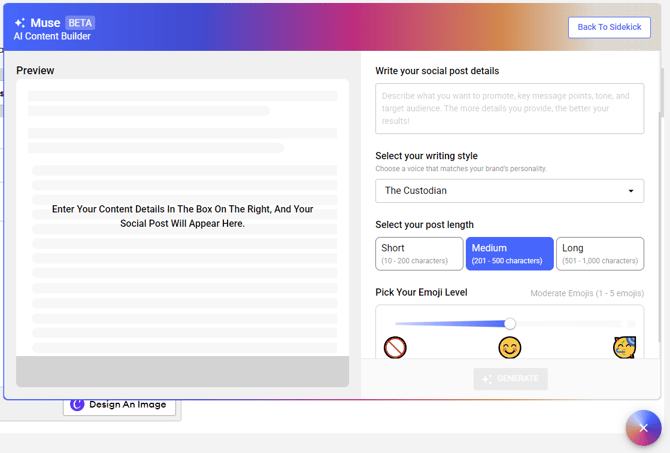Select the Short post length option
670x453 pixels.
(419, 254)
